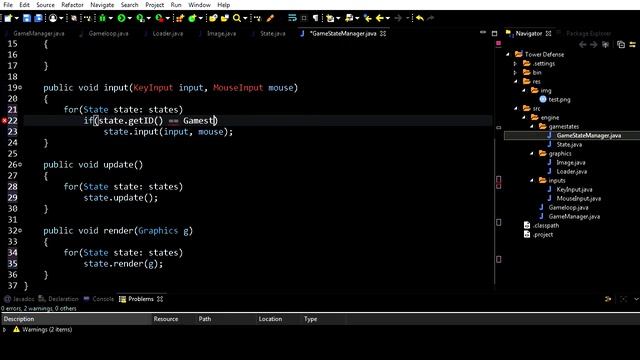This screenshot has width=640, height=360.
Task: Click Navigator Up level icon
Action: click(x=605, y=44)
